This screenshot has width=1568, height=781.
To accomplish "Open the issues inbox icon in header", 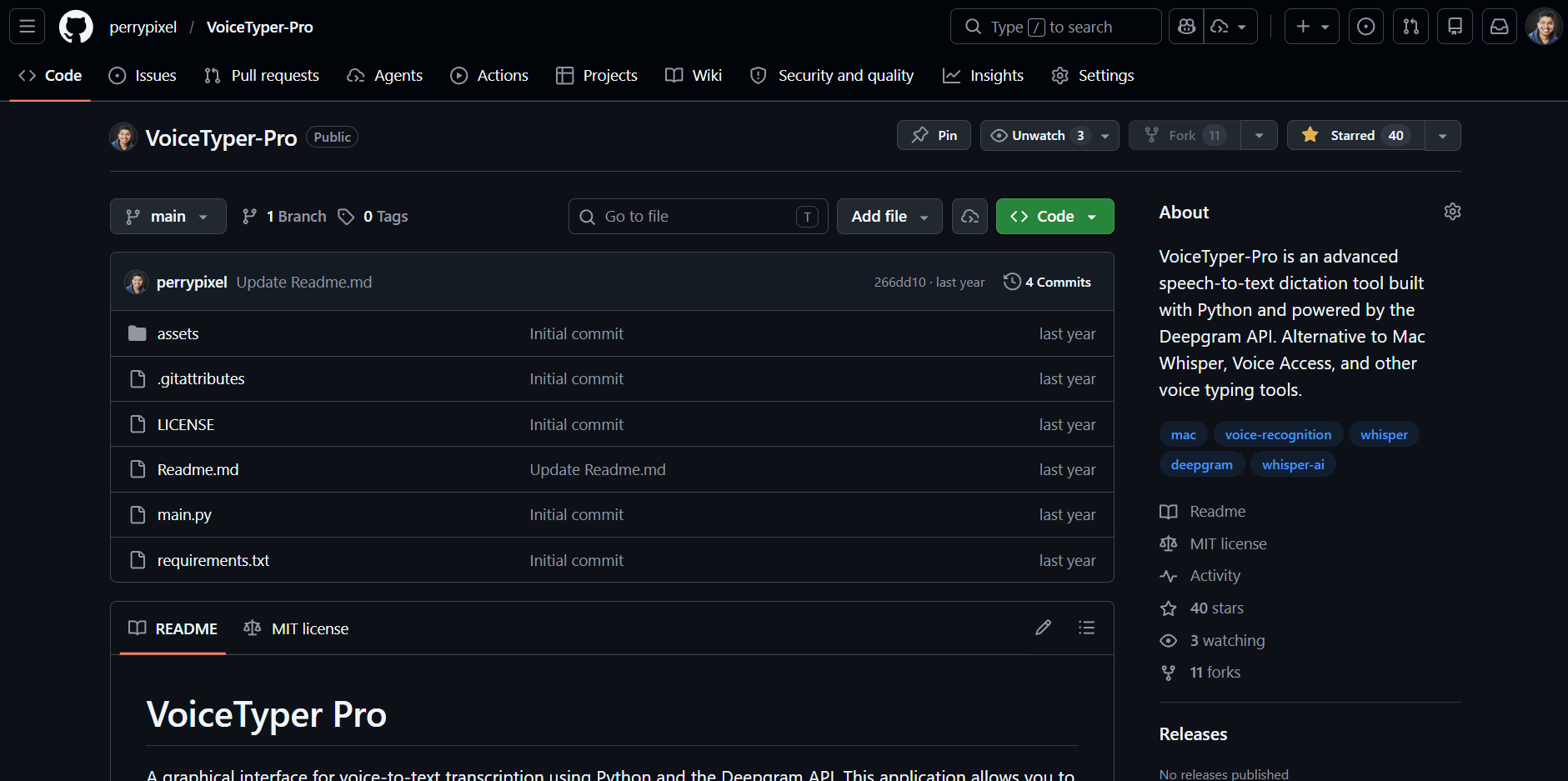I will [1365, 27].
